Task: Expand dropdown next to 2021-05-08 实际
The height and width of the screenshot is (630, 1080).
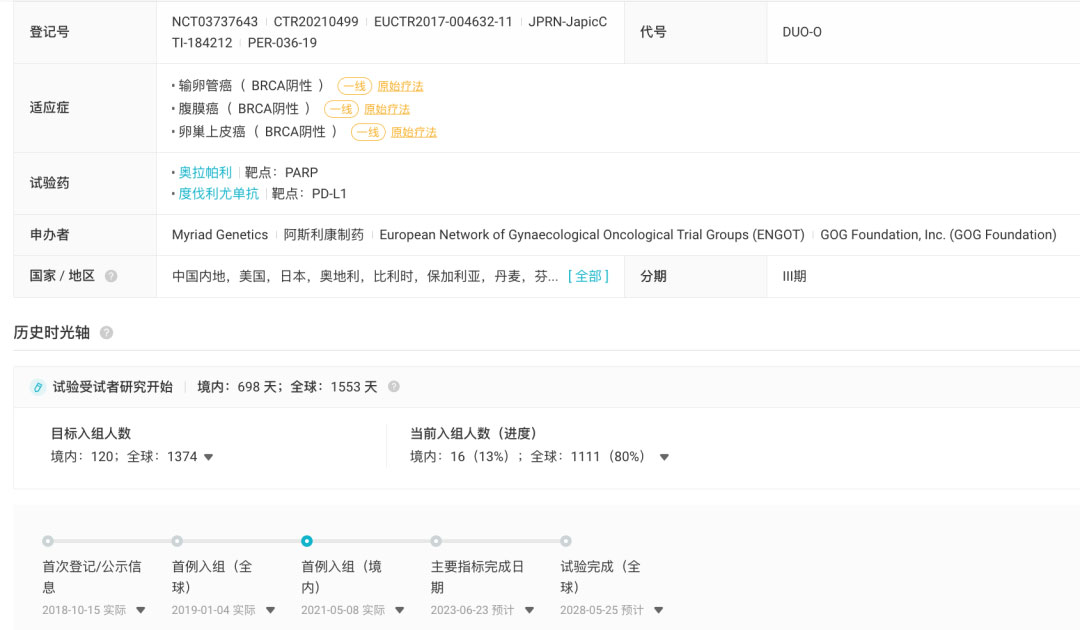Action: [x=399, y=610]
